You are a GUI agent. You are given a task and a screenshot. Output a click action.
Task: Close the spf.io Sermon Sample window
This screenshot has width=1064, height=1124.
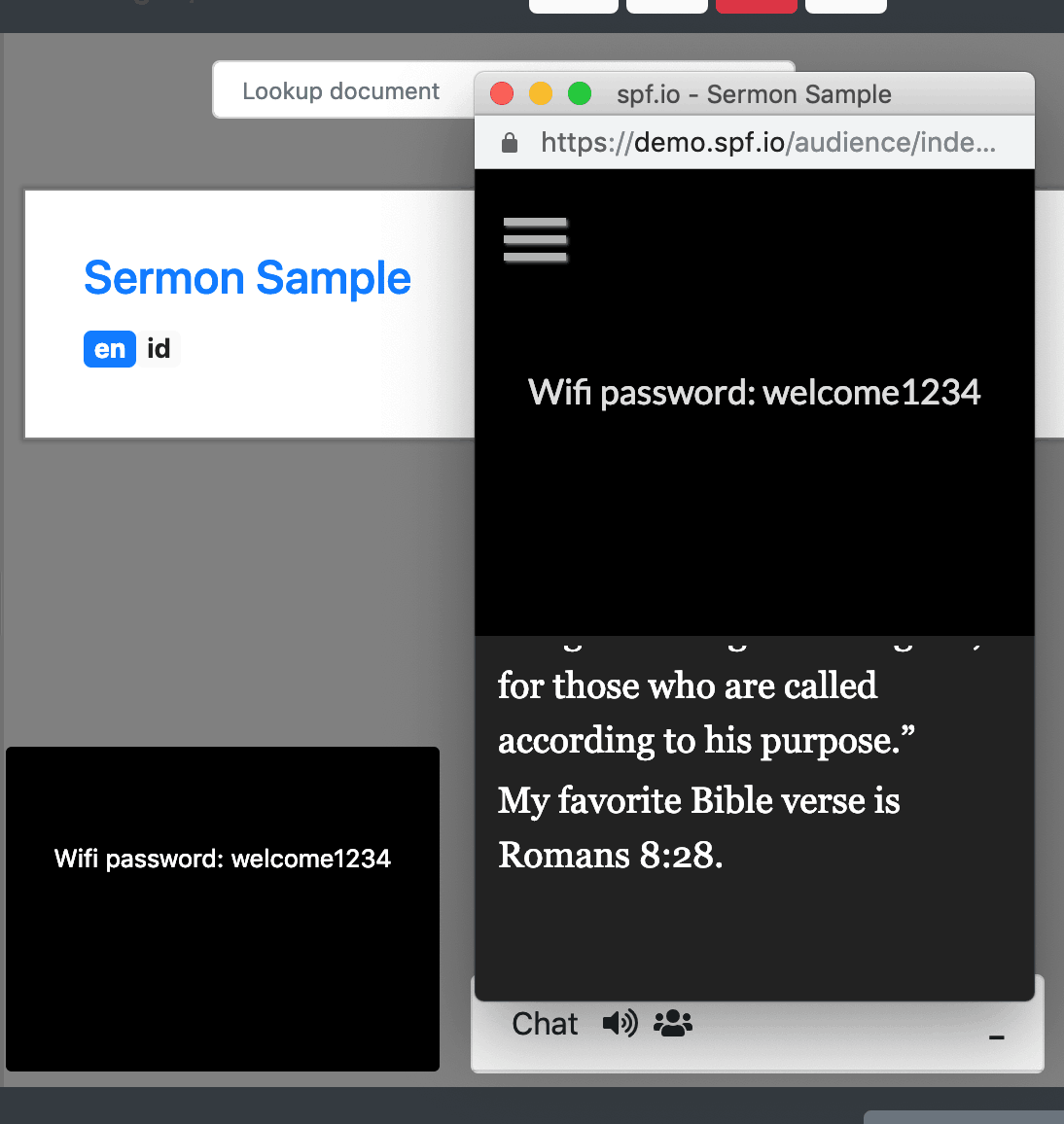click(x=502, y=93)
